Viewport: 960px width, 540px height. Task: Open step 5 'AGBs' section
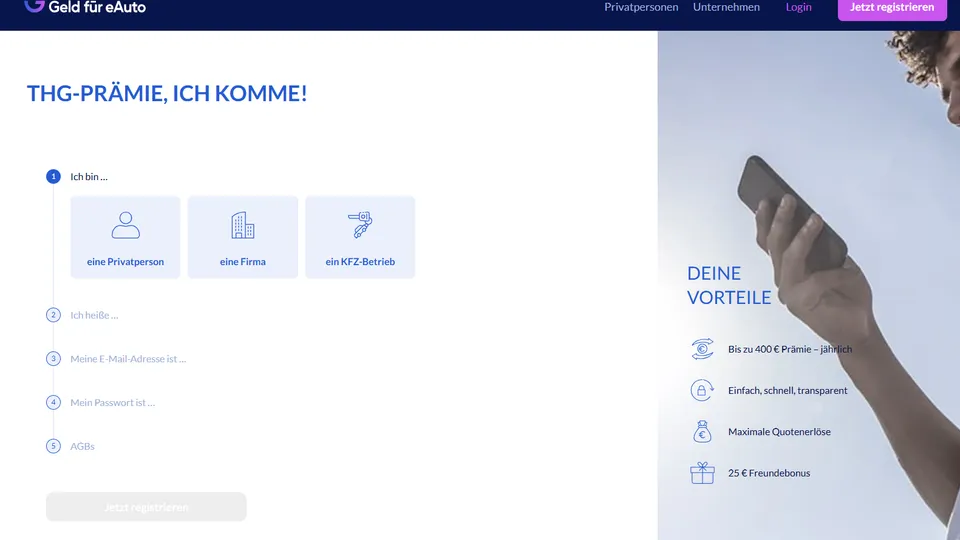[x=82, y=446]
